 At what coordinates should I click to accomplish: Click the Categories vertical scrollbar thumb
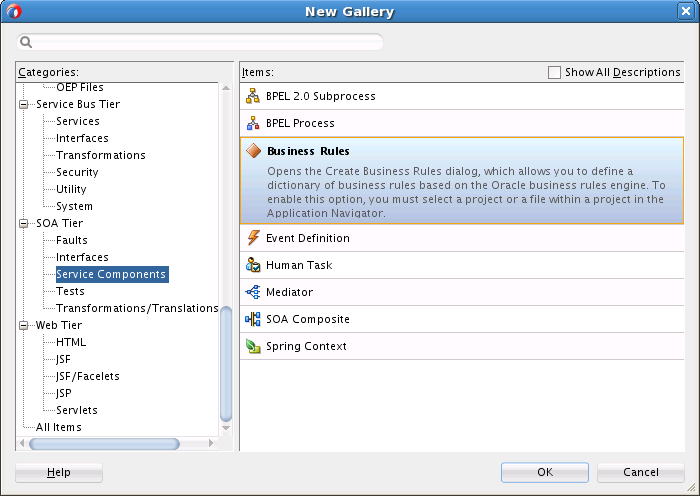click(x=226, y=363)
